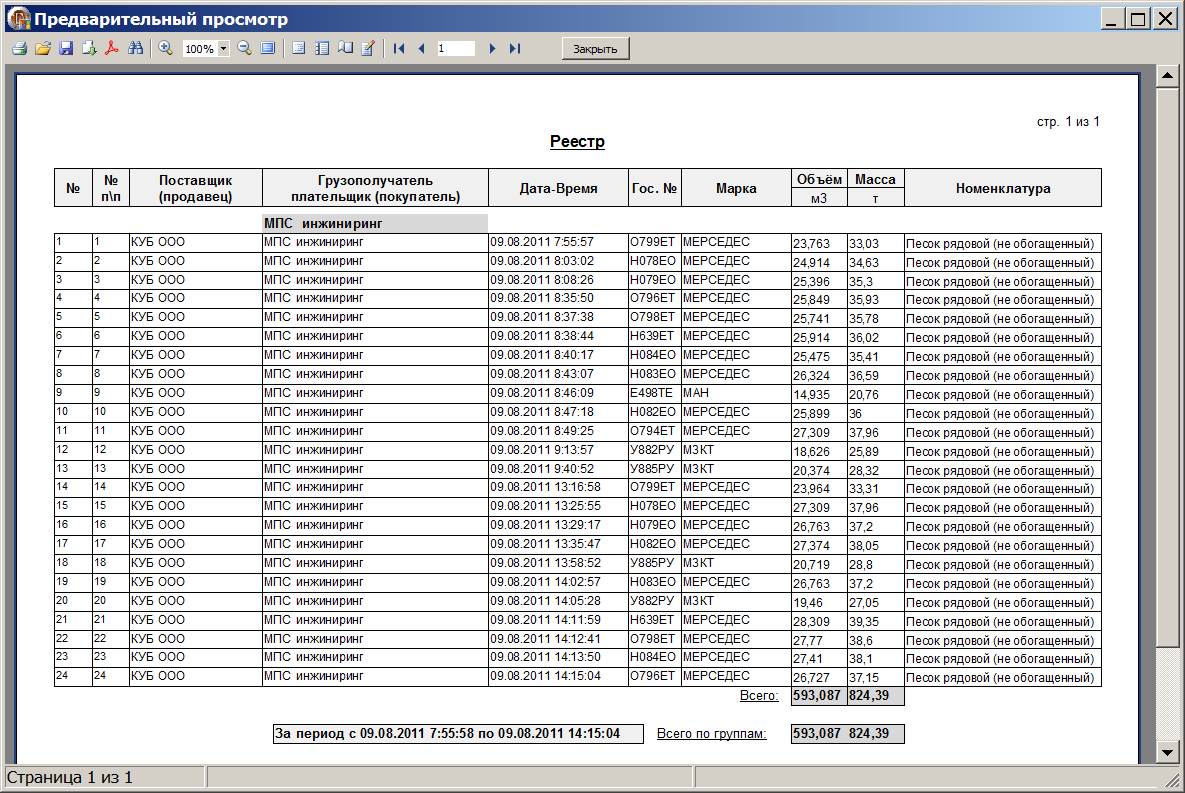
Task: Export the report to PDF
Action: pyautogui.click(x=112, y=48)
